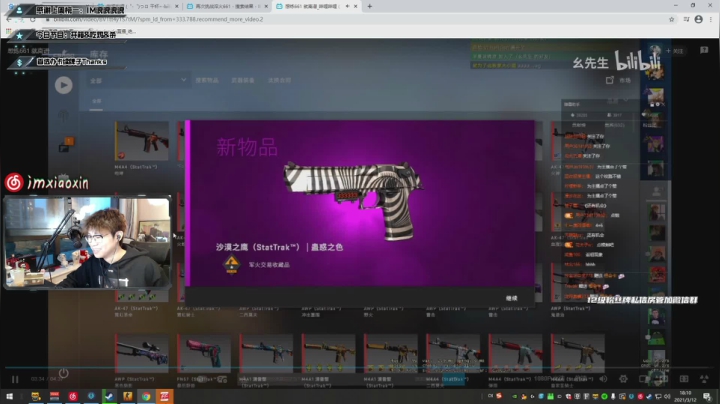Open Chrome from the taskbar
Screen dimensions: 720x404
pyautogui.click(x=146, y=396)
